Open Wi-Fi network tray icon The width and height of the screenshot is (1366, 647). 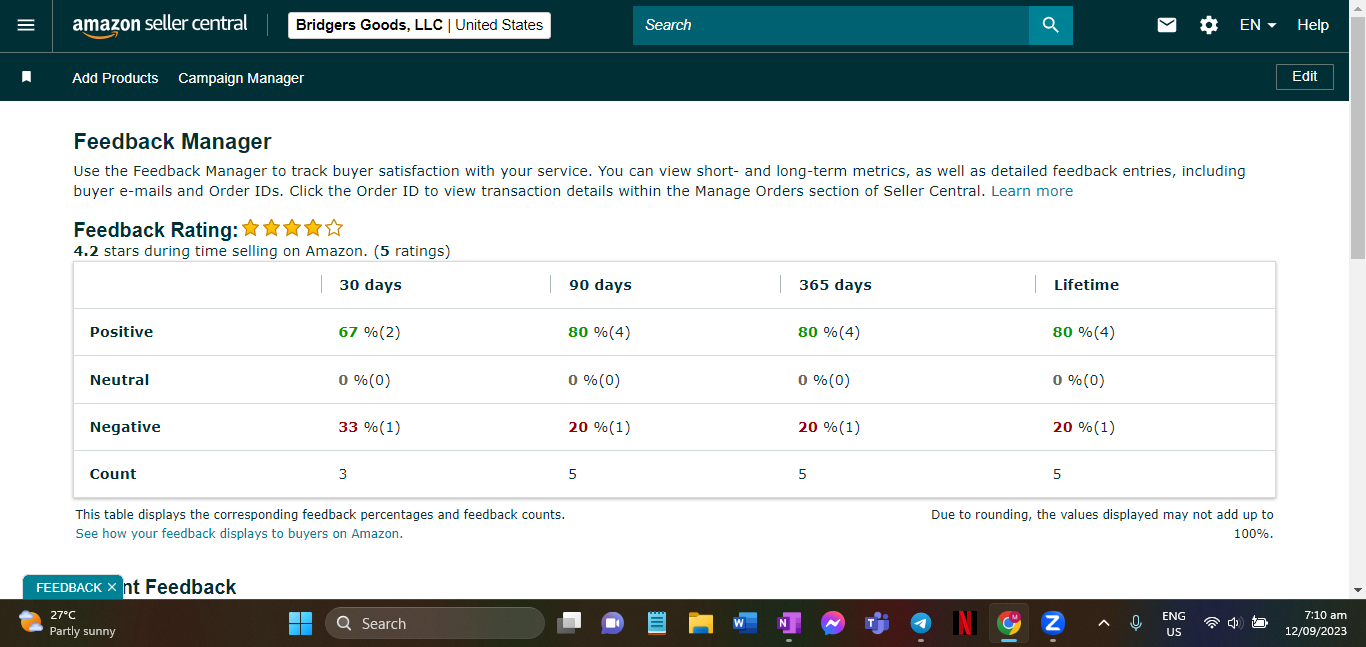click(1212, 623)
